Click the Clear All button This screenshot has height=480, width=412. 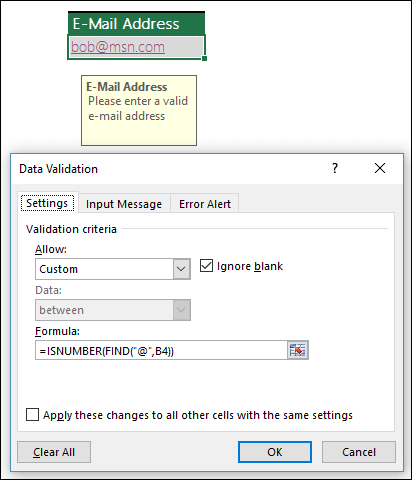tap(54, 452)
